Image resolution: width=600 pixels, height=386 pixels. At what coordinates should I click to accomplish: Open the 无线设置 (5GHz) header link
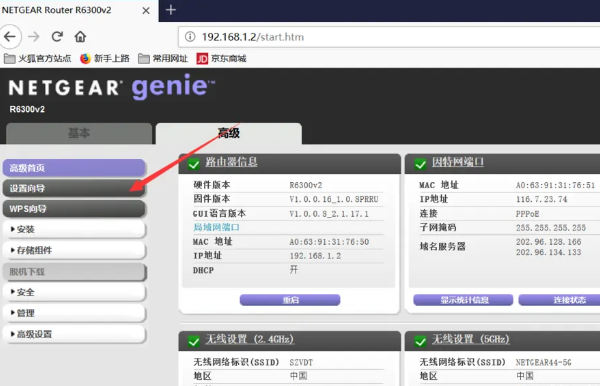tap(471, 339)
